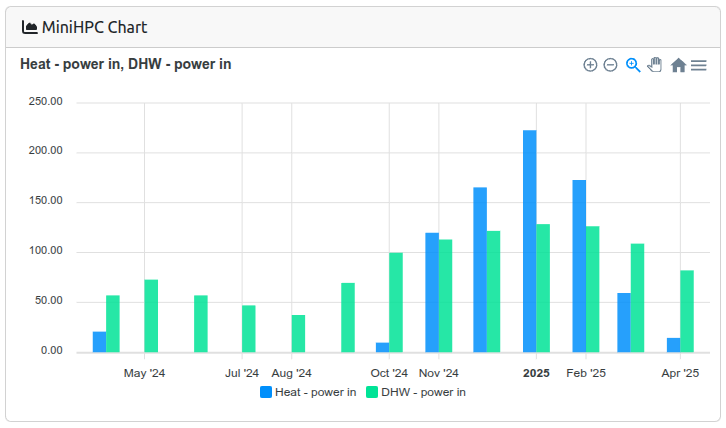Toggle Heat - power in series legend

tap(315, 392)
